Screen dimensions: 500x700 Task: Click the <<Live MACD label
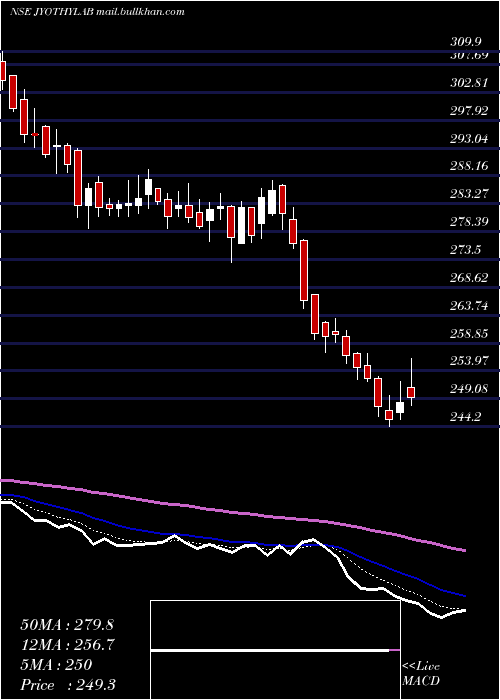(x=421, y=674)
